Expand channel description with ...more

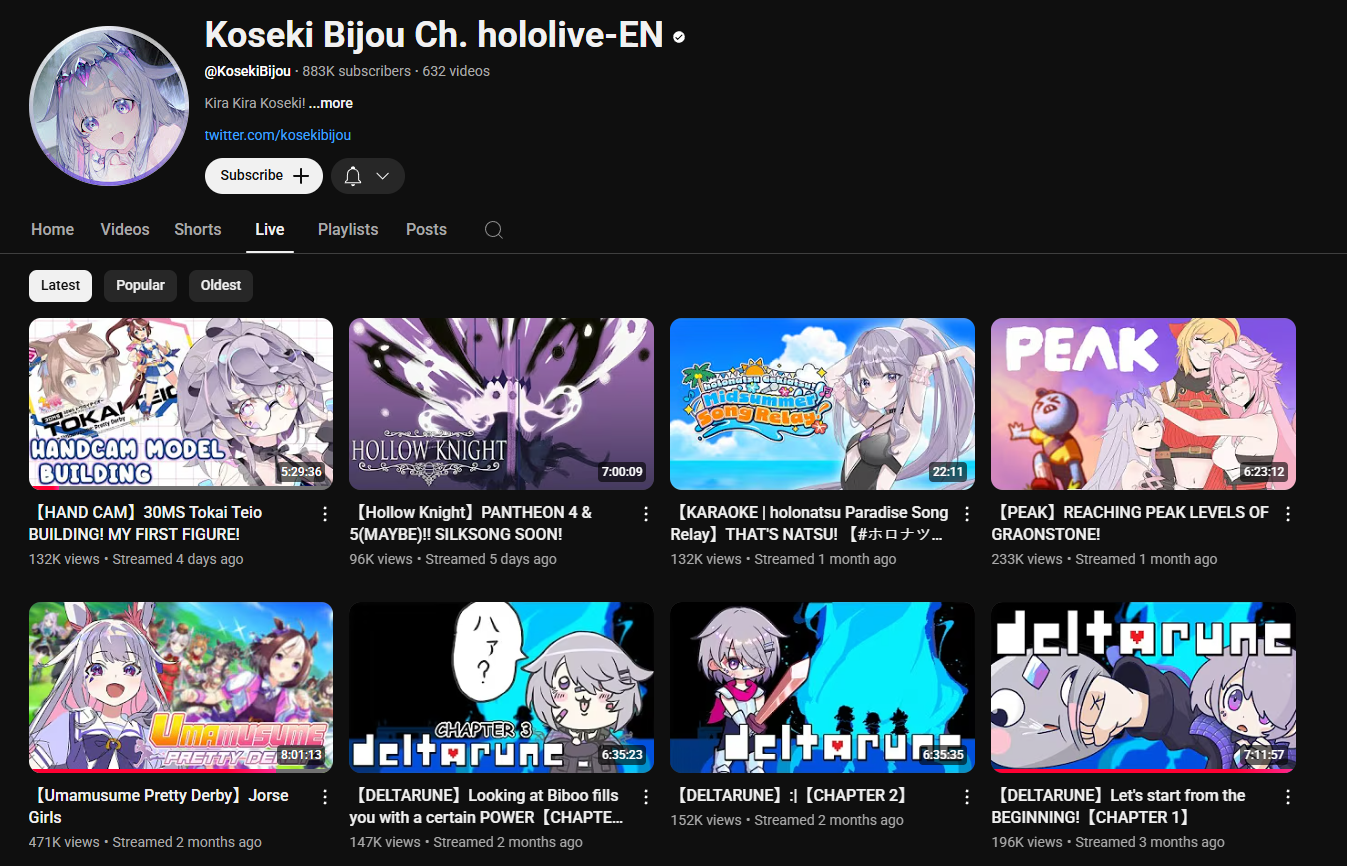click(x=331, y=103)
